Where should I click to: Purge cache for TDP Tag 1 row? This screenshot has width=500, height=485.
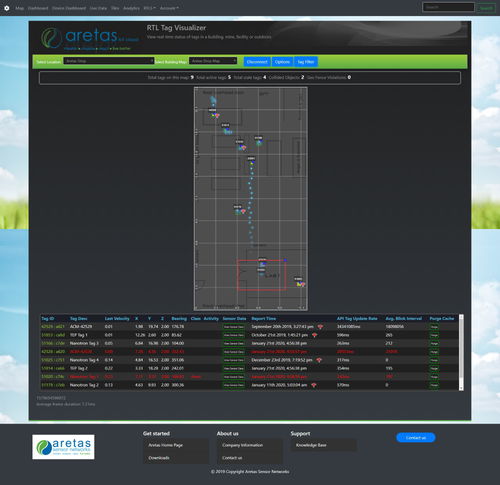coord(434,335)
